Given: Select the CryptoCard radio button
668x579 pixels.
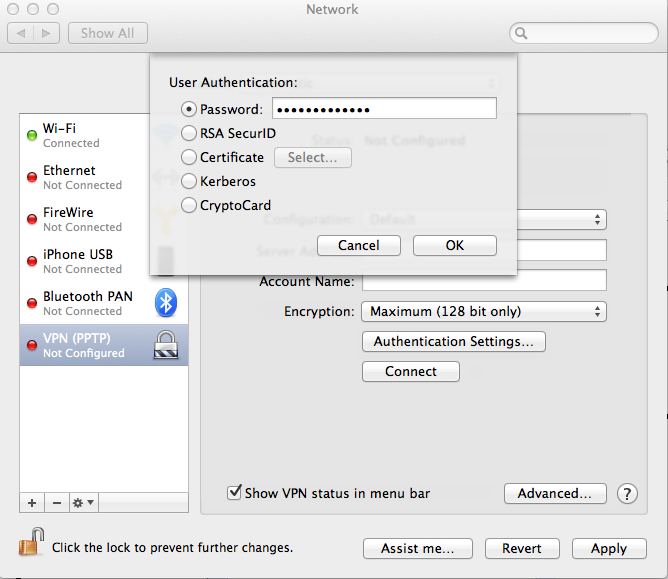Looking at the screenshot, I should pos(189,205).
